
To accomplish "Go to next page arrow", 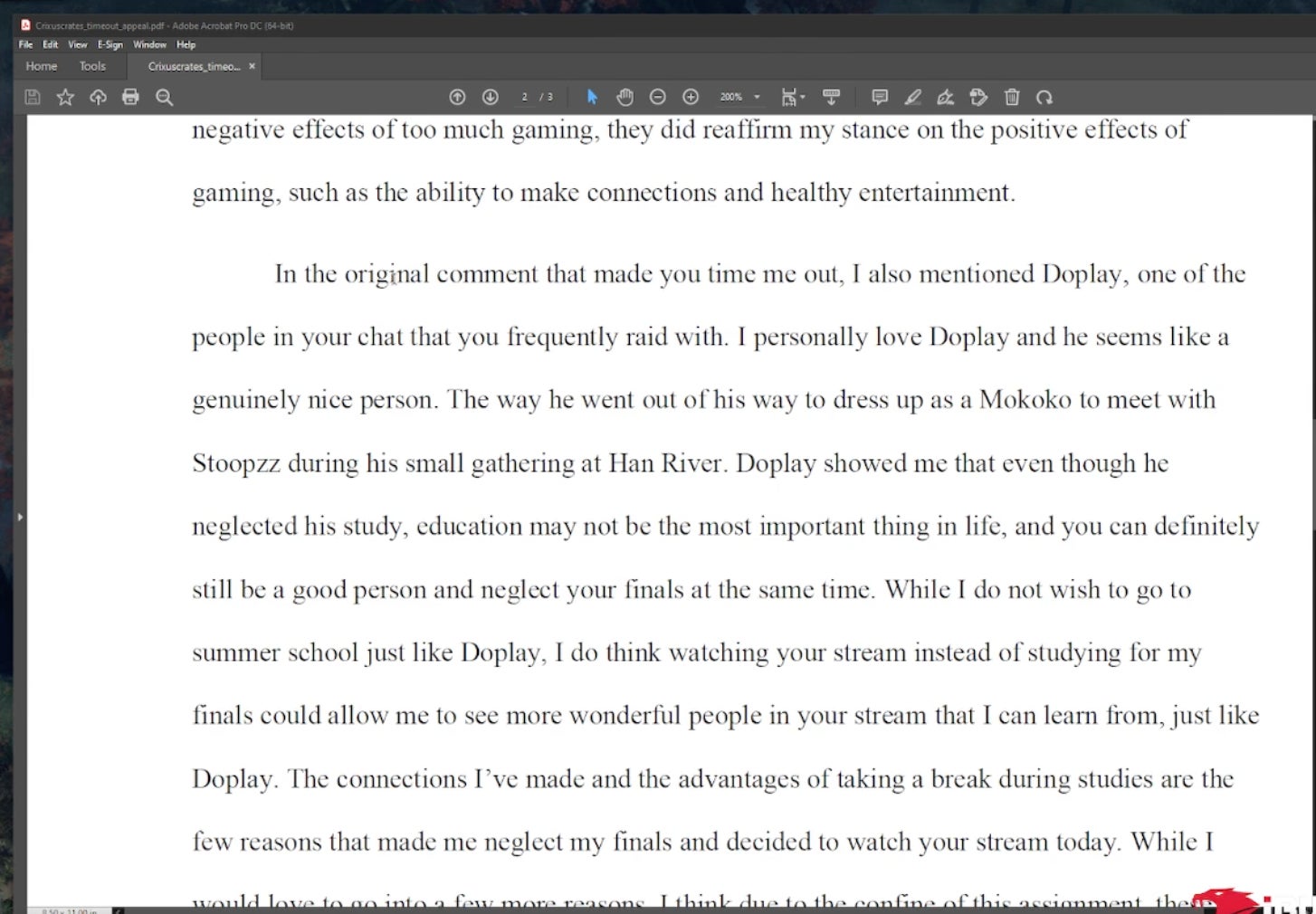I will tap(490, 97).
